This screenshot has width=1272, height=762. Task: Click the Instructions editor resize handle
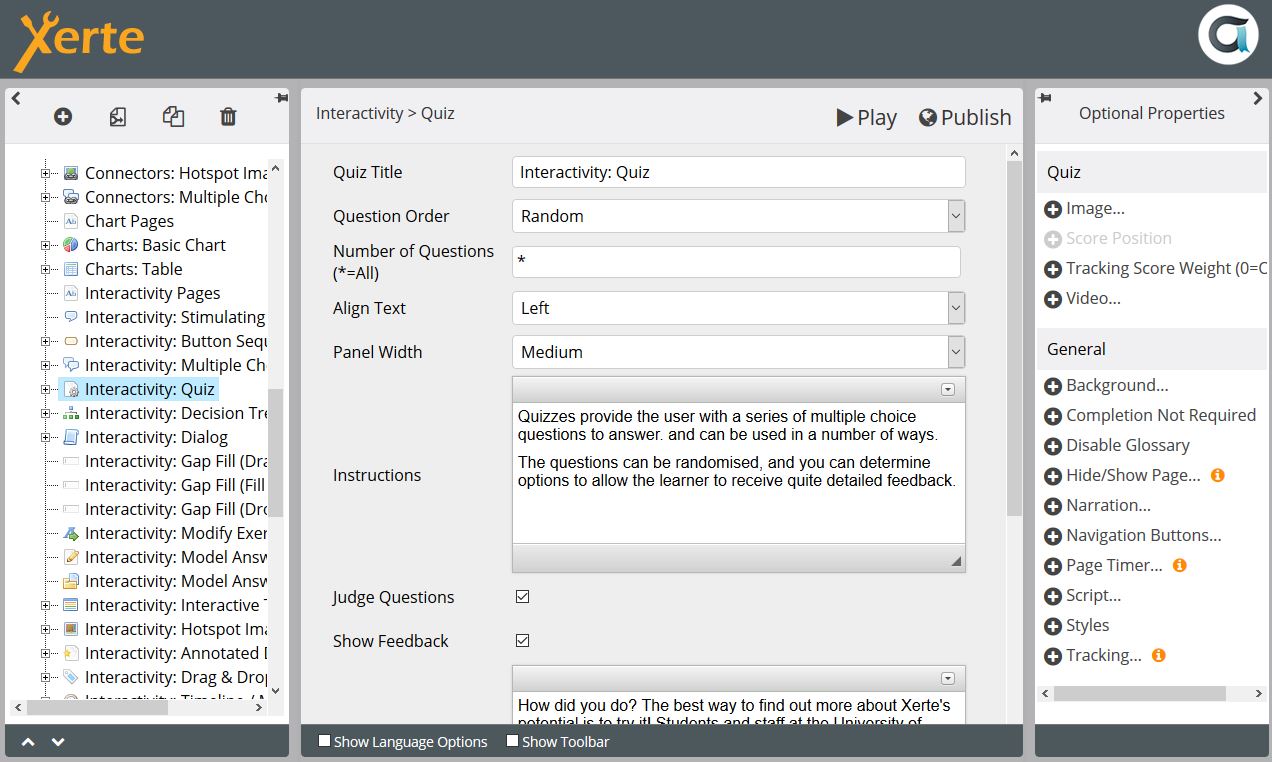(x=956, y=561)
